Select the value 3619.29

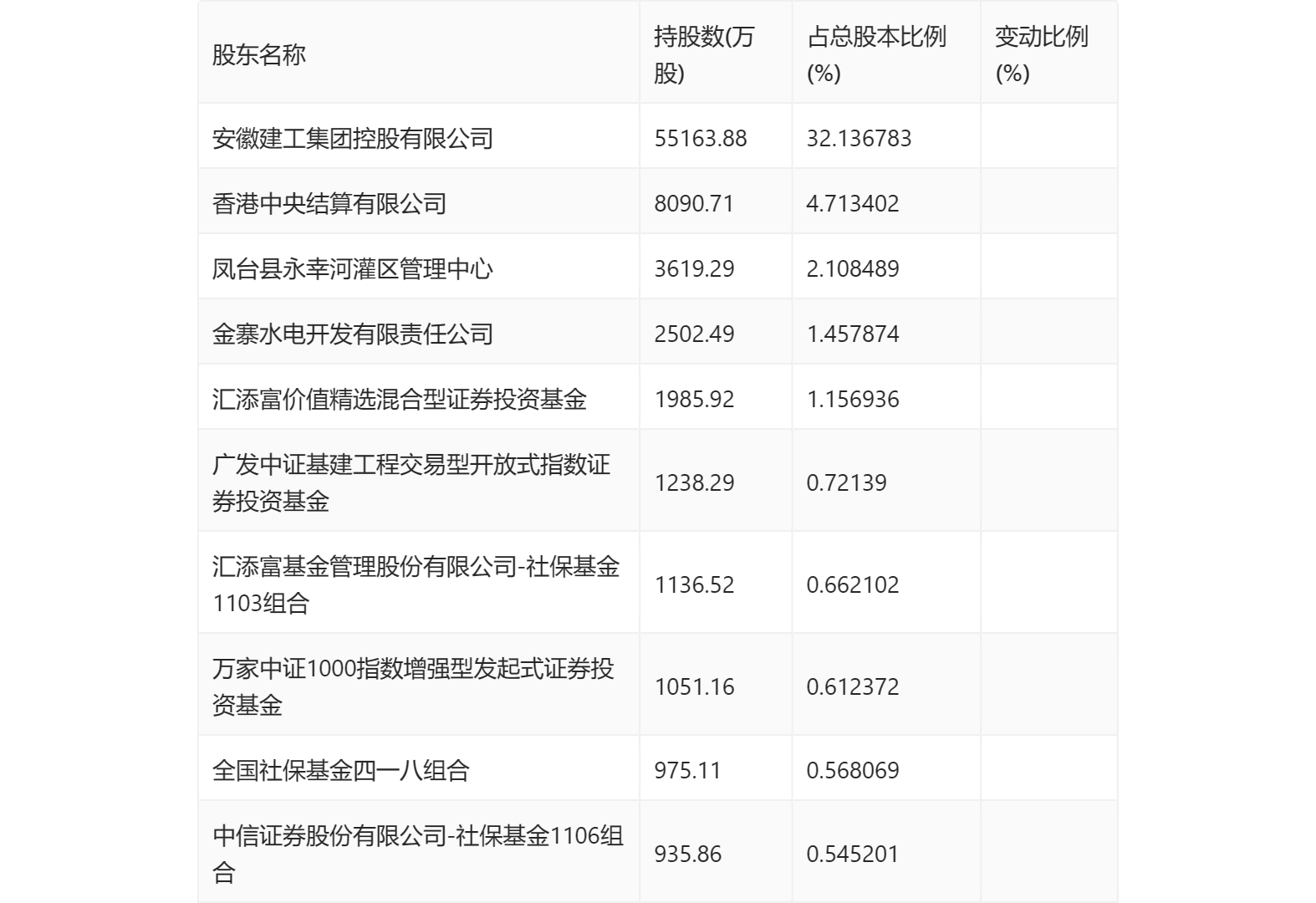tap(694, 268)
